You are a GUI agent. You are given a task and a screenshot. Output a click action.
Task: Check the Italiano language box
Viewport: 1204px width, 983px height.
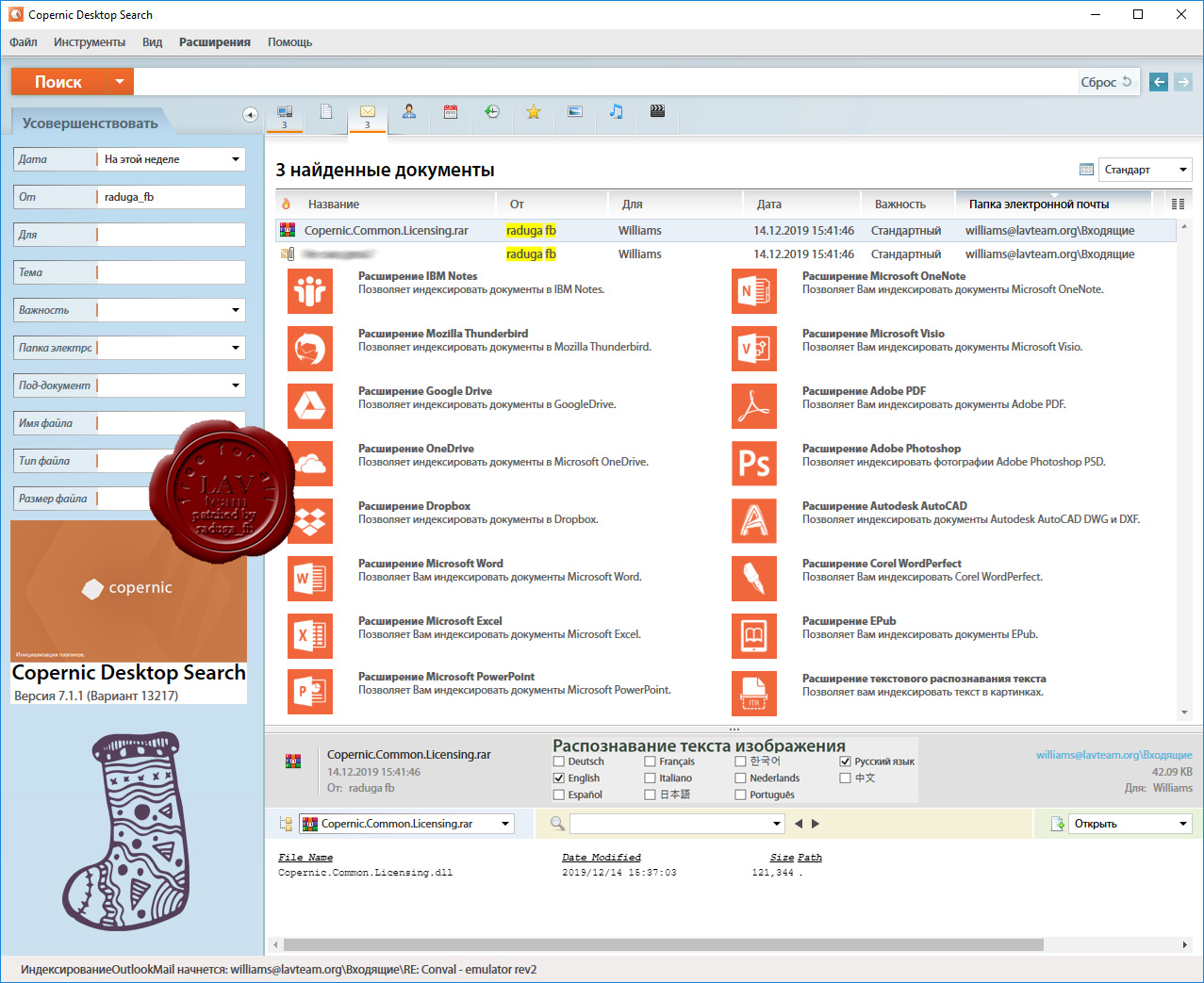[x=651, y=778]
